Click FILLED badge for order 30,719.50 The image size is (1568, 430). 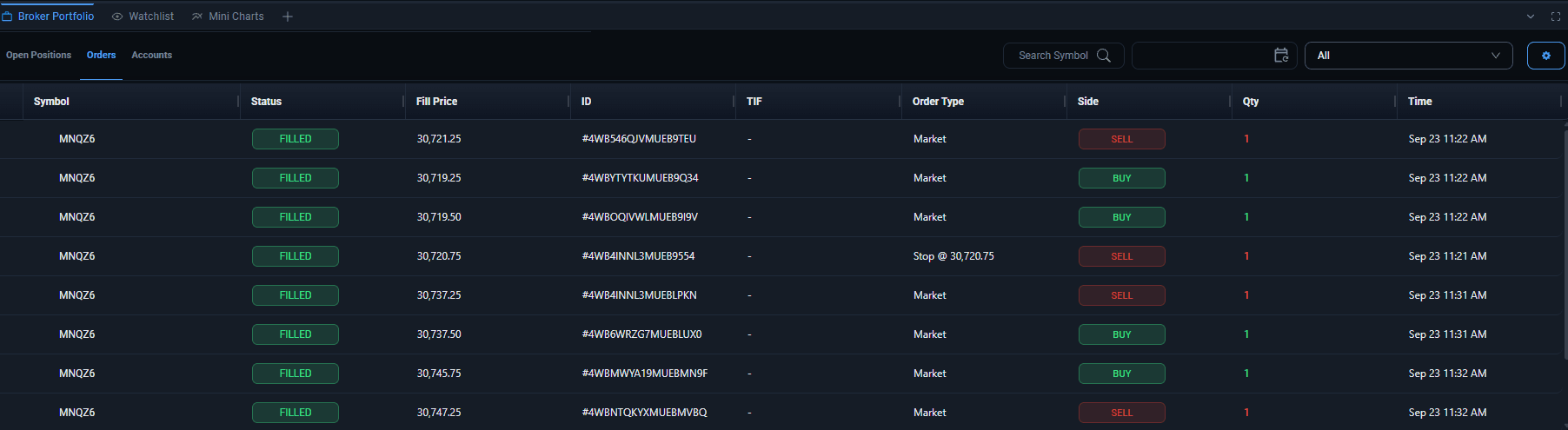(296, 217)
